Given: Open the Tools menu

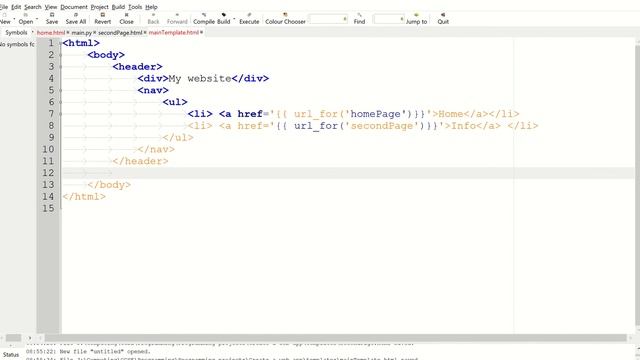Looking at the screenshot, I should pyautogui.click(x=135, y=7).
